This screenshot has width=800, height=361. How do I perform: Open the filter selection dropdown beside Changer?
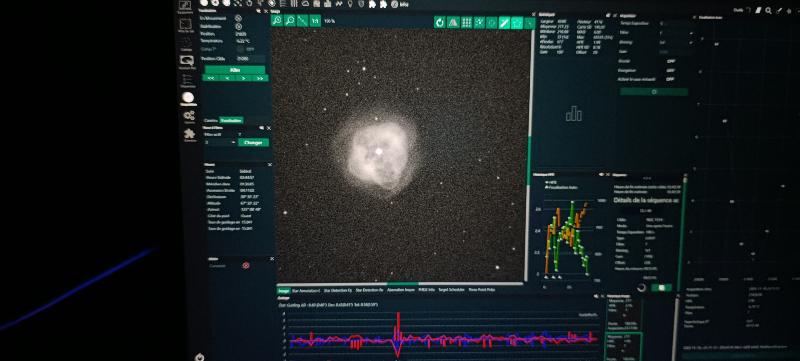220,143
